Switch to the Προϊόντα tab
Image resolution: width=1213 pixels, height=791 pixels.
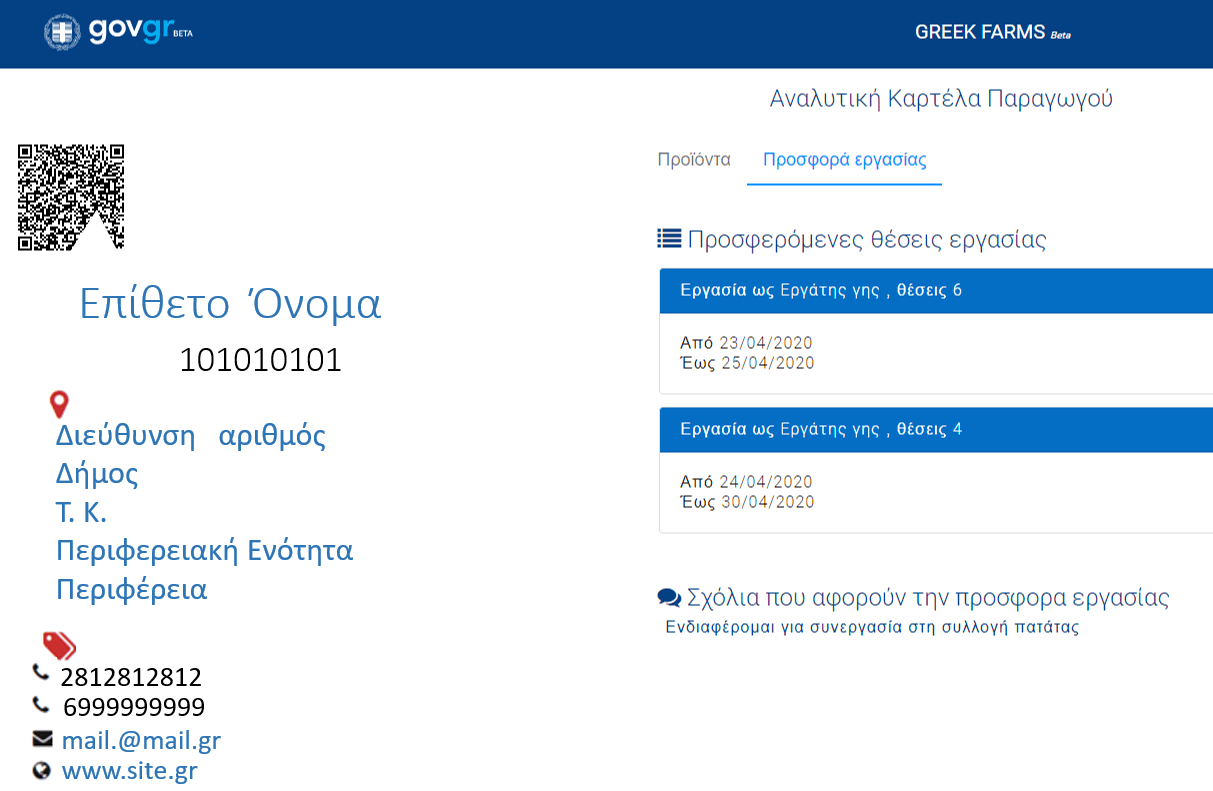[694, 160]
